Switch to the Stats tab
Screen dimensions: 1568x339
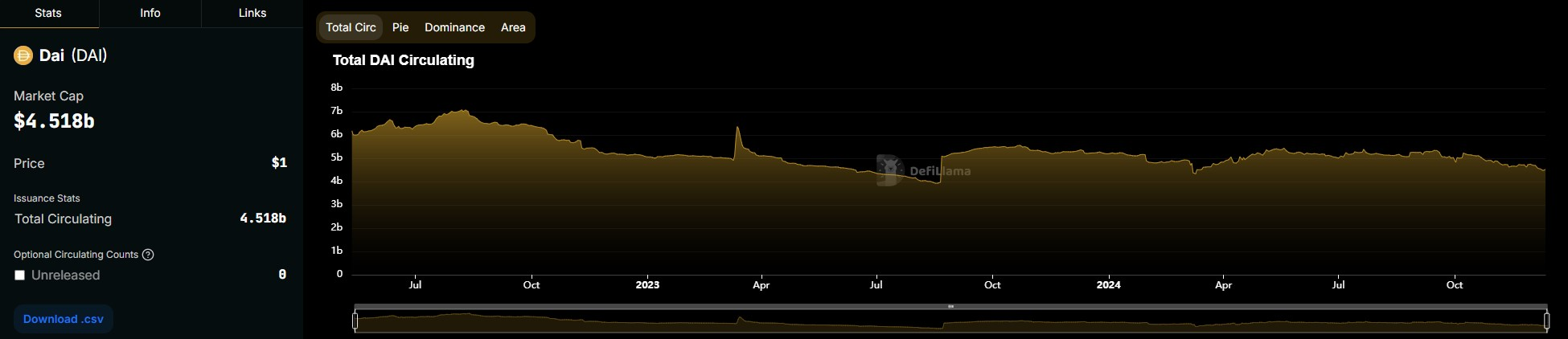click(48, 14)
